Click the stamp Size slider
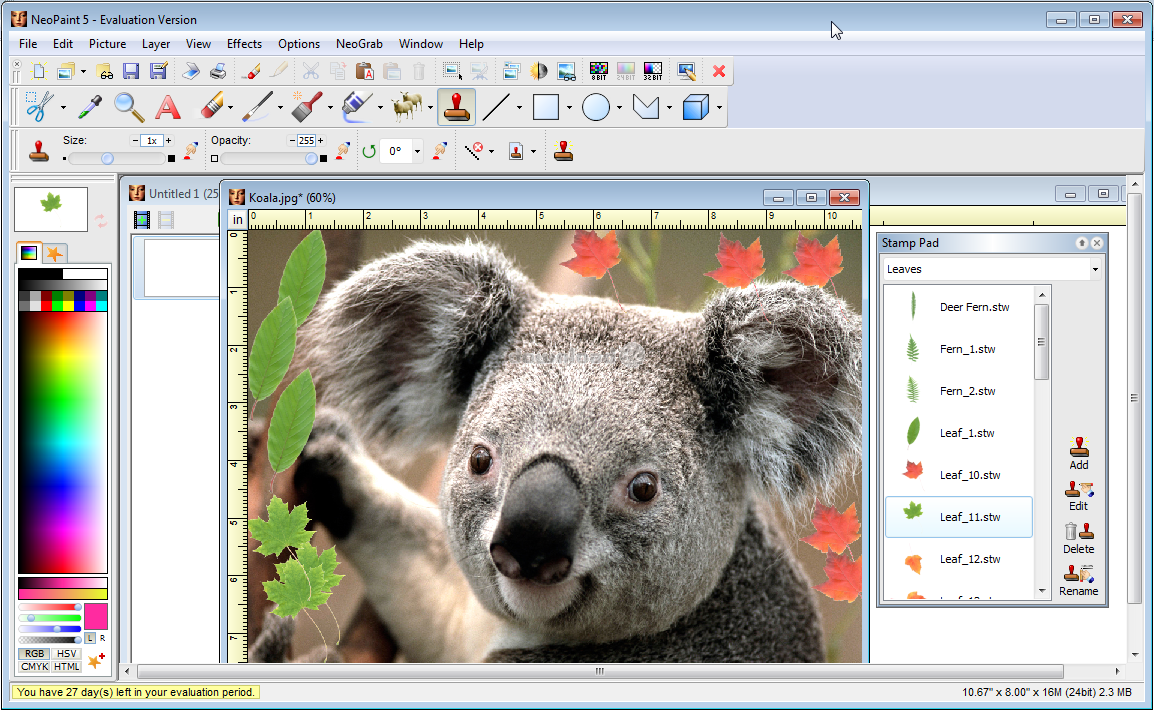1154x711 pixels. pos(118,158)
